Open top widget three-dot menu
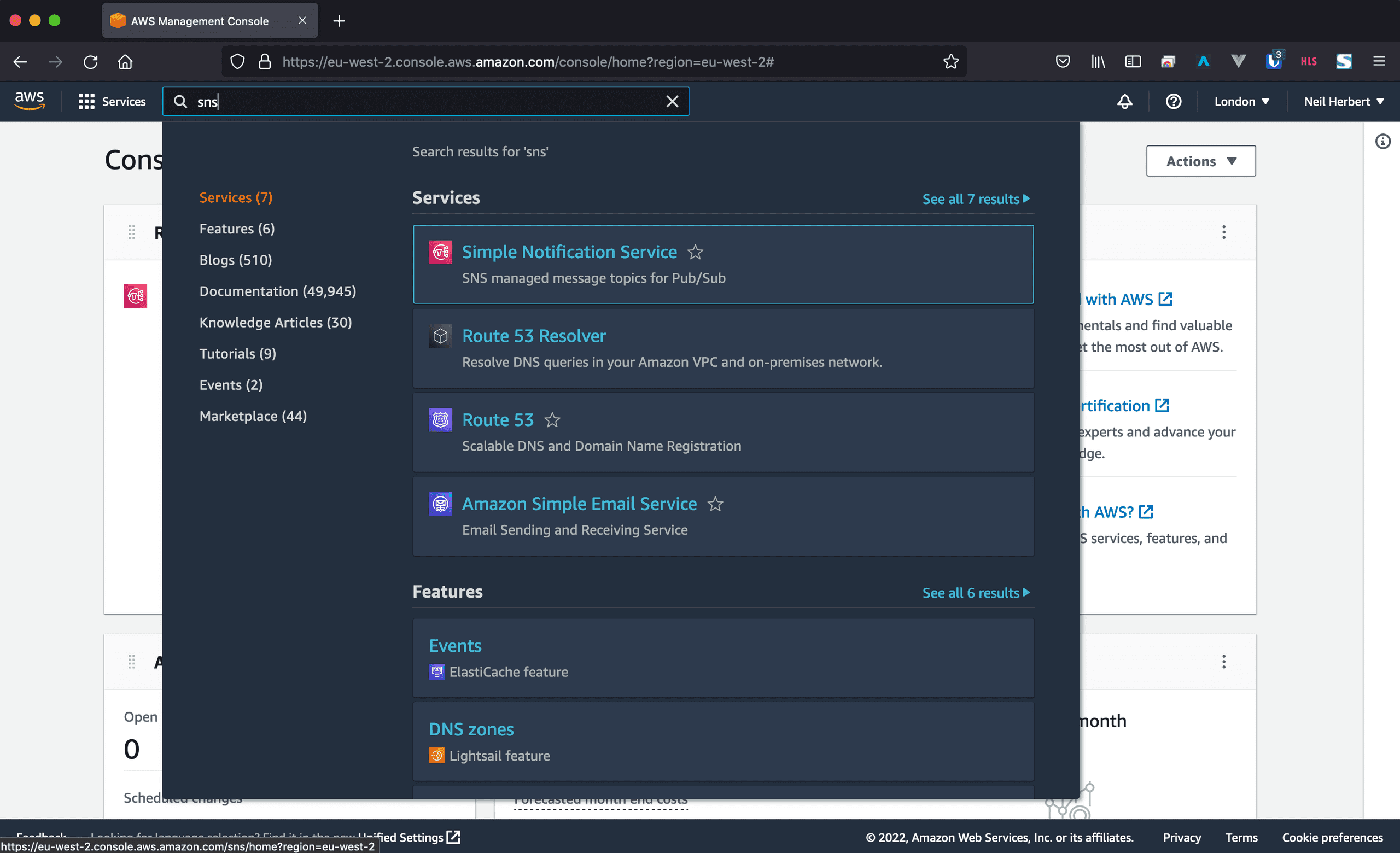 [x=1224, y=232]
